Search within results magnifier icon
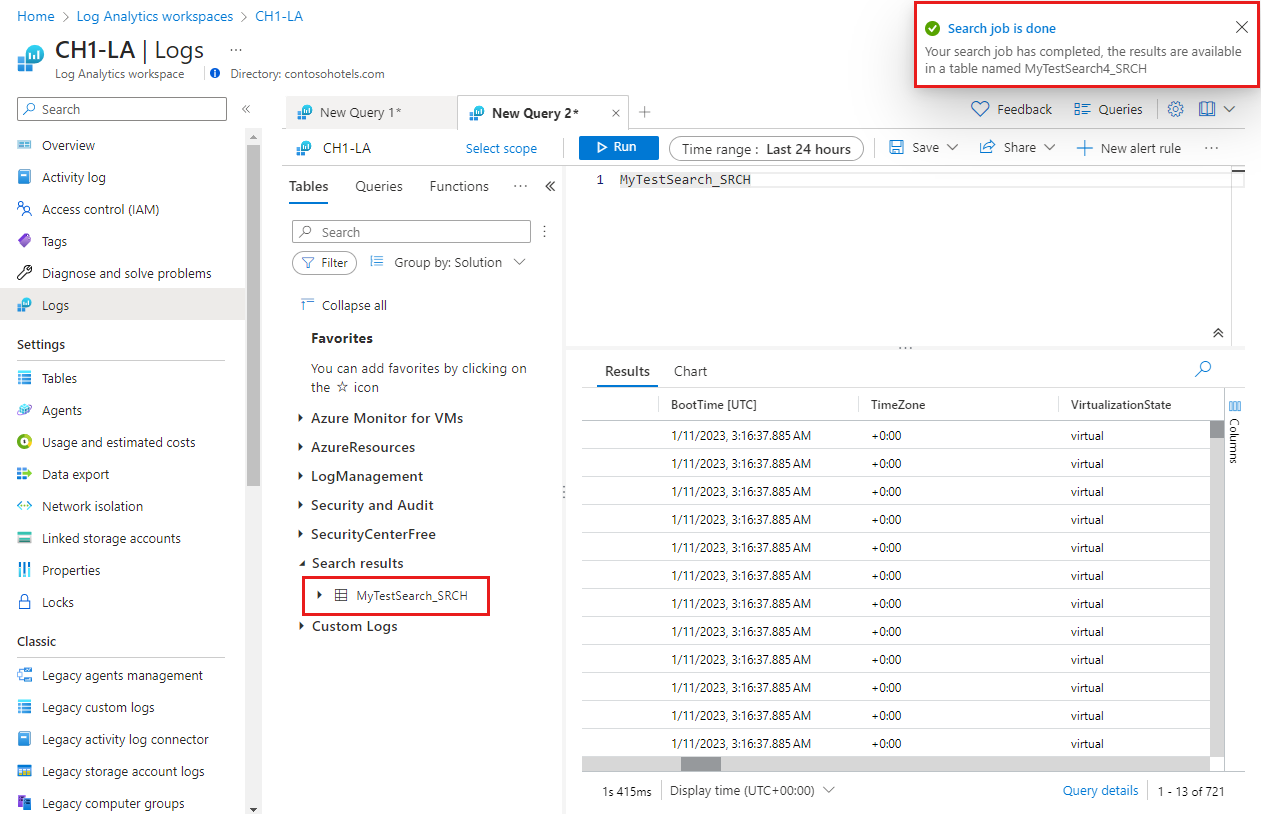 1203,369
